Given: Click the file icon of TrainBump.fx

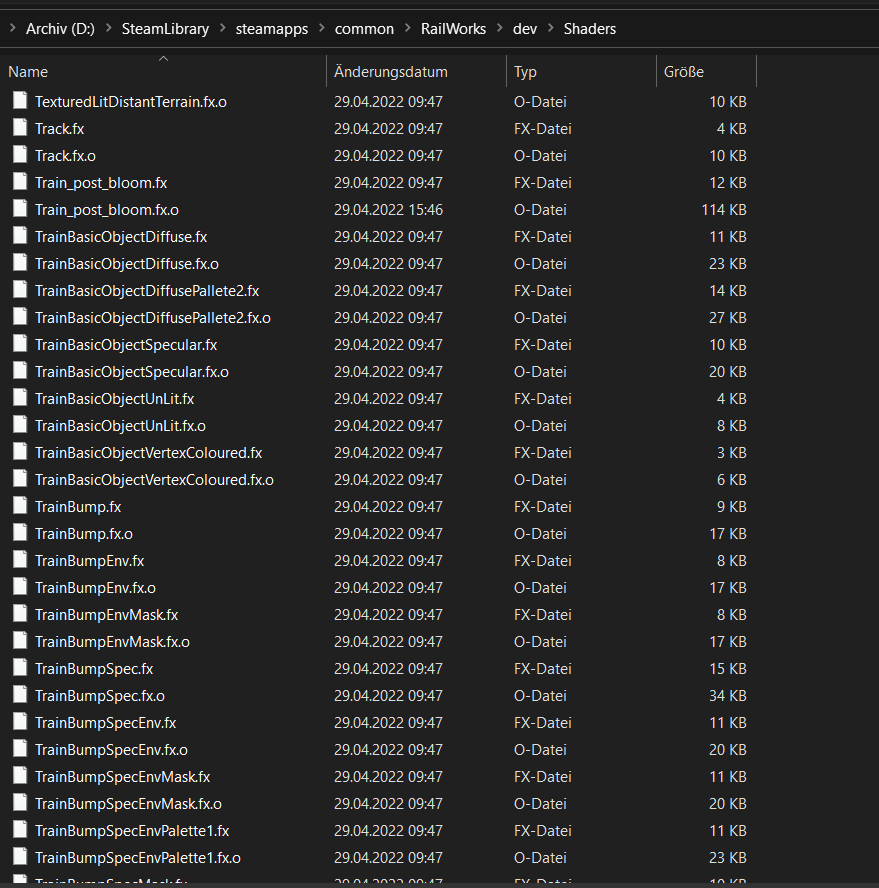Looking at the screenshot, I should pos(20,506).
